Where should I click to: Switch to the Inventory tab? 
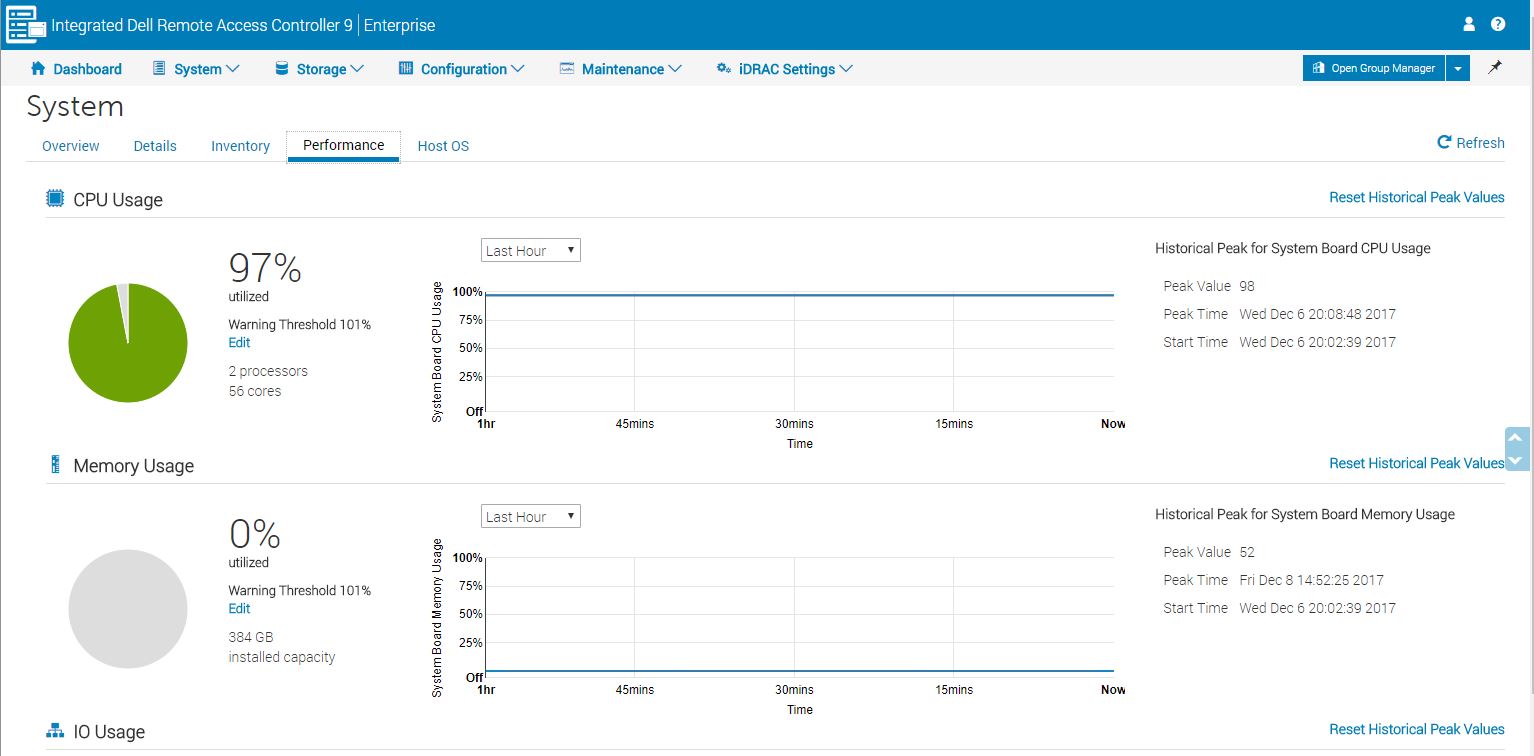click(x=240, y=146)
